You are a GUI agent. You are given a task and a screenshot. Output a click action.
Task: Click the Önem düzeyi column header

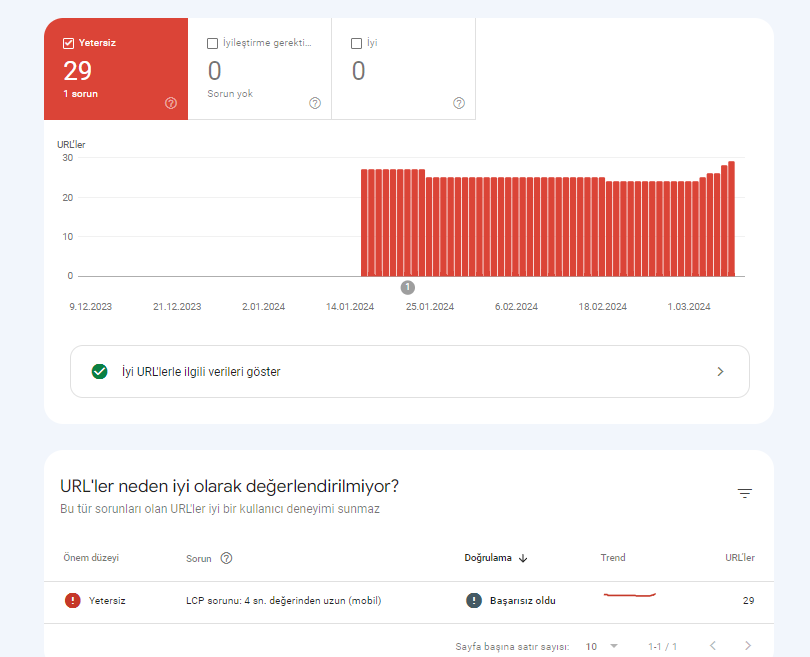(91, 558)
